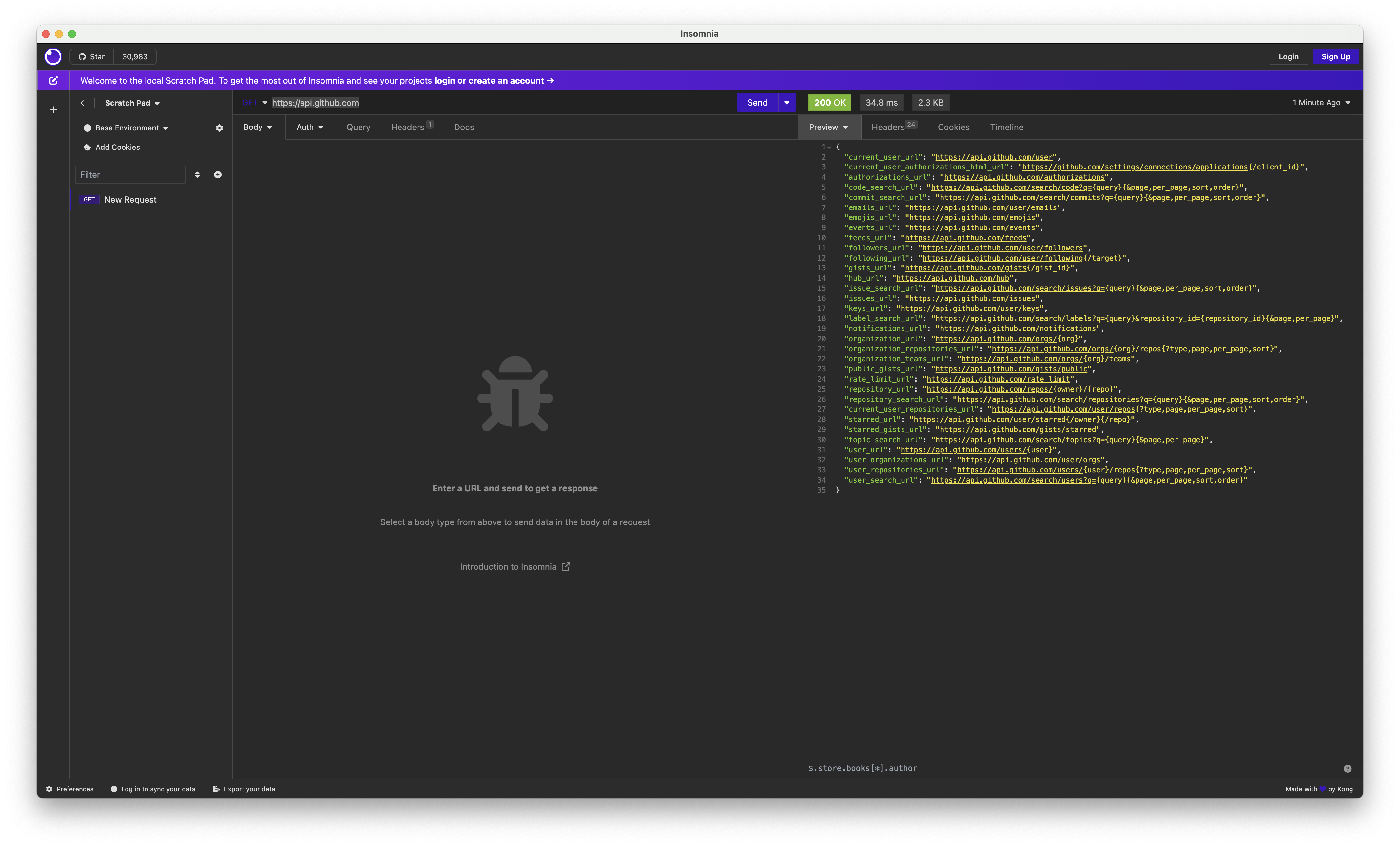Collapse JSON root fold arrow at line 1
The width and height of the screenshot is (1400, 847).
pos(829,147)
